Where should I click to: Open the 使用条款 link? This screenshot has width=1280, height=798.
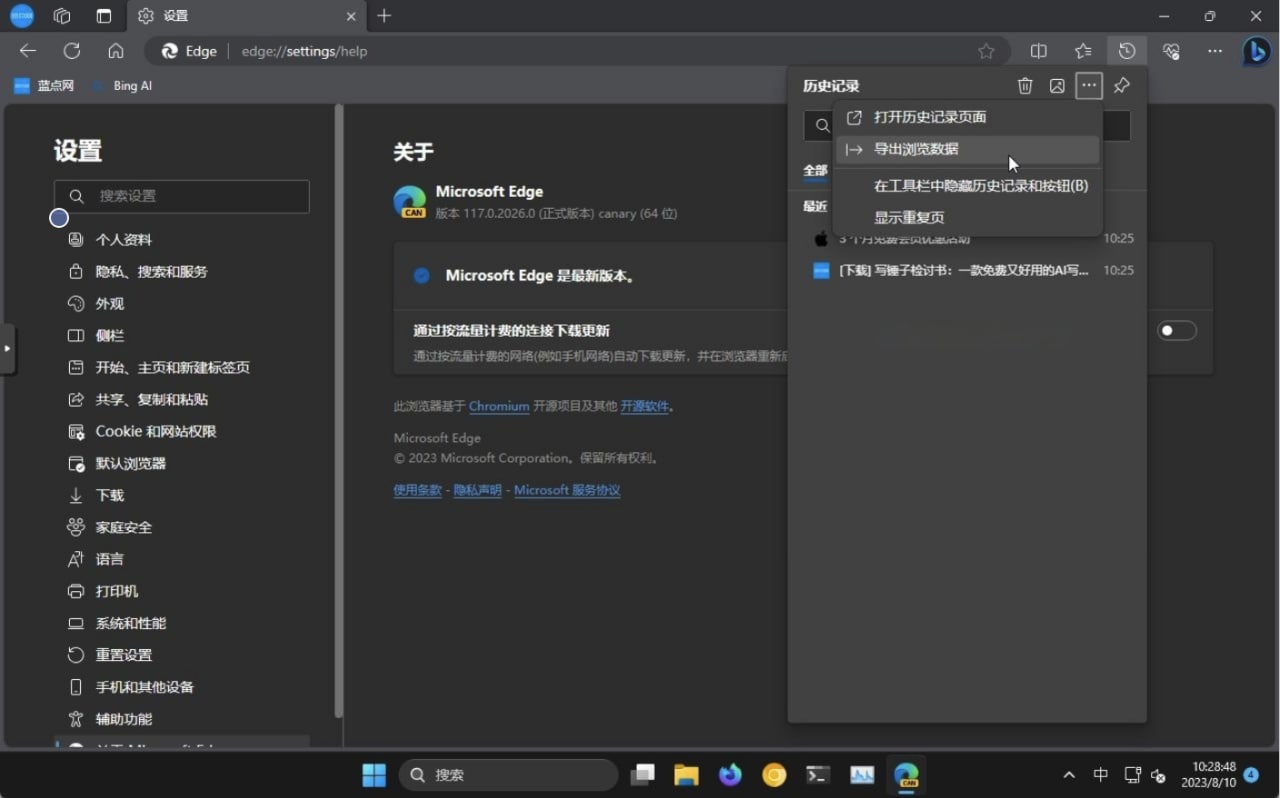(417, 490)
